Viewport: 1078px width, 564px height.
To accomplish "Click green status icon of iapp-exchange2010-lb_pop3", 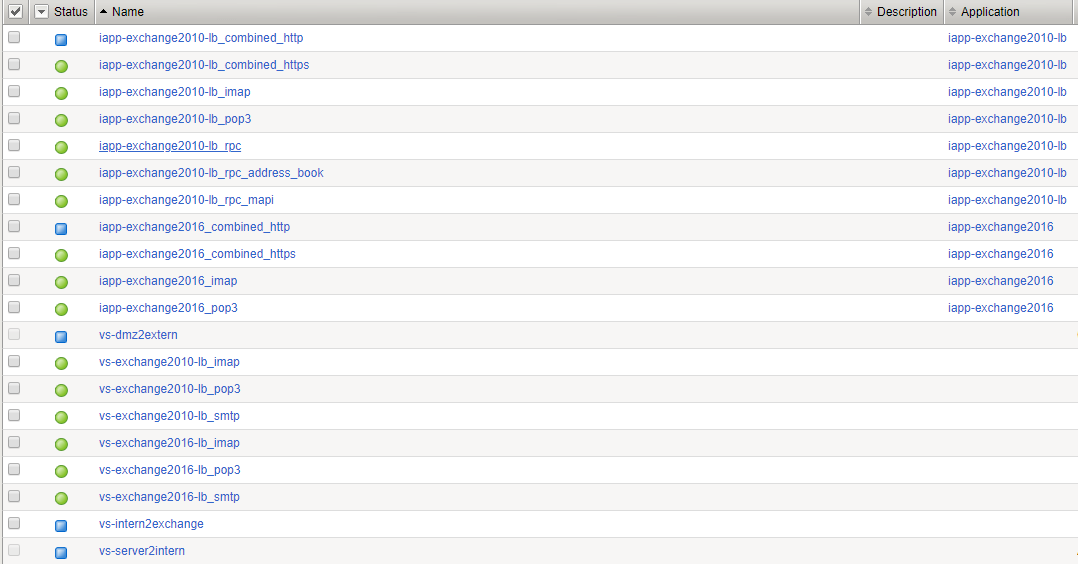I will [x=61, y=120].
